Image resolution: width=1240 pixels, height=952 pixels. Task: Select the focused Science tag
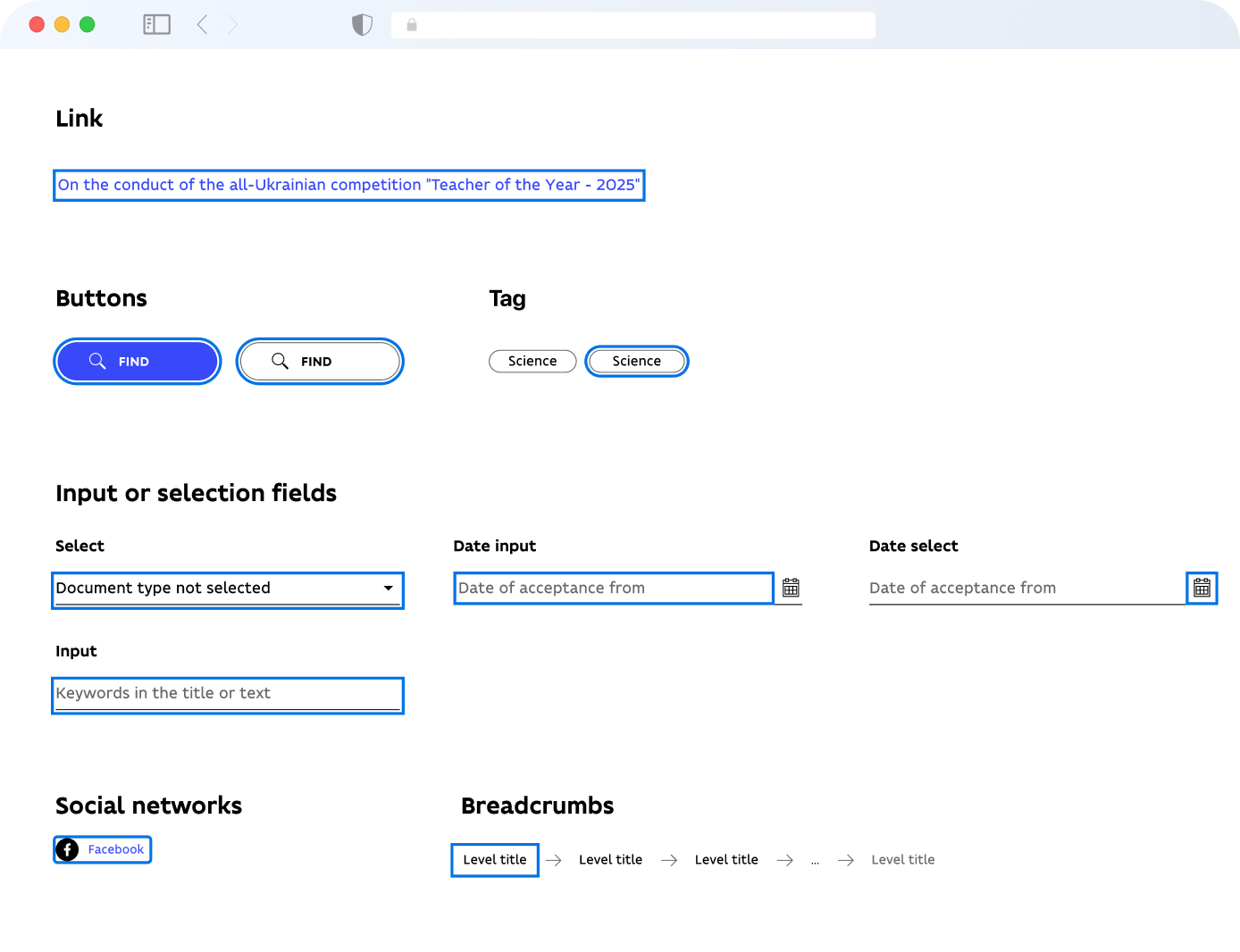coord(637,361)
